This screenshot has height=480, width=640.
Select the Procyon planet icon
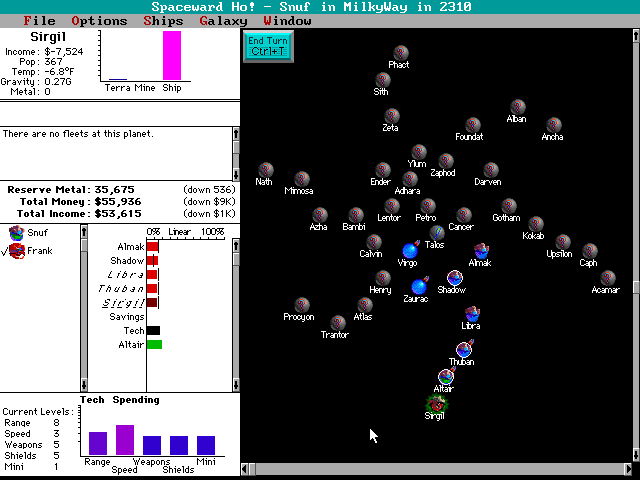[x=302, y=304]
